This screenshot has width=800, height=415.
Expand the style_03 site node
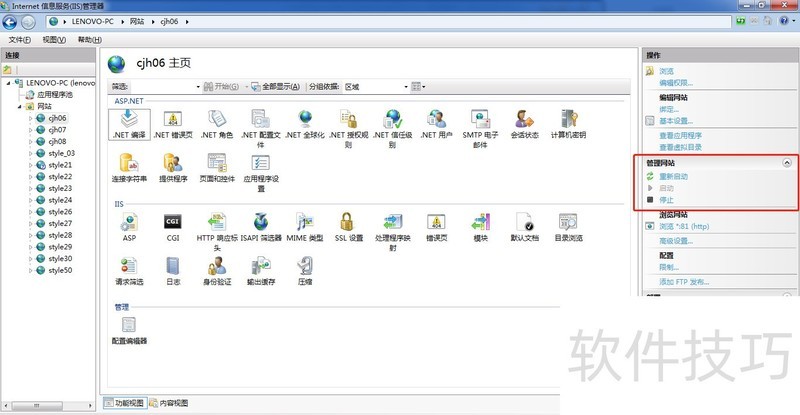(x=30, y=153)
